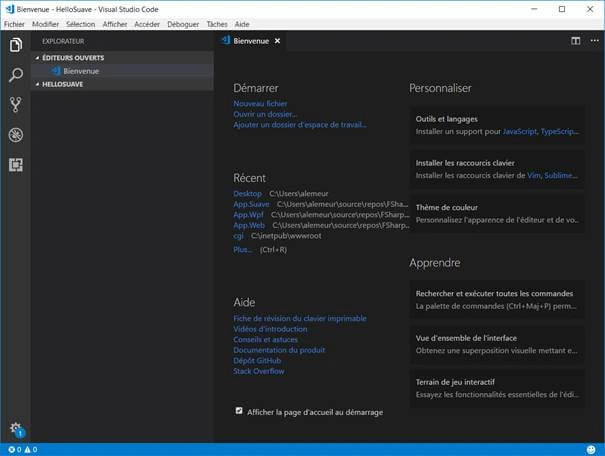Open the Fichier menu
This screenshot has height=456, width=605.
(x=14, y=24)
